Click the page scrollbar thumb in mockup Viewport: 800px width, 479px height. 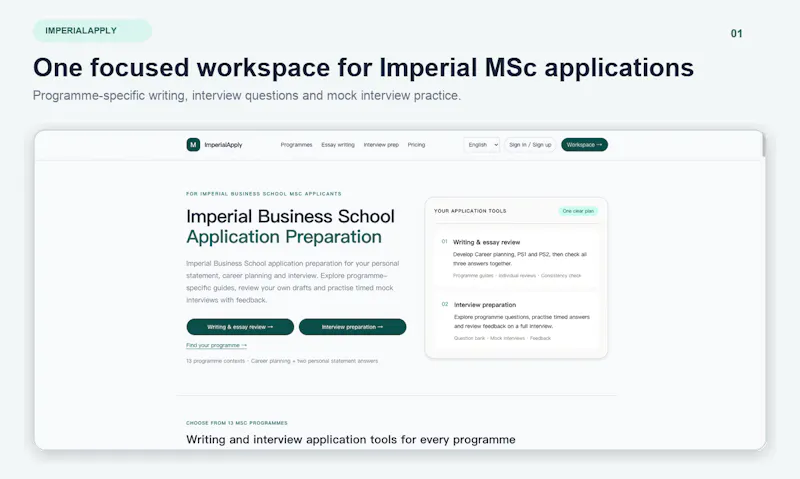pos(763,144)
